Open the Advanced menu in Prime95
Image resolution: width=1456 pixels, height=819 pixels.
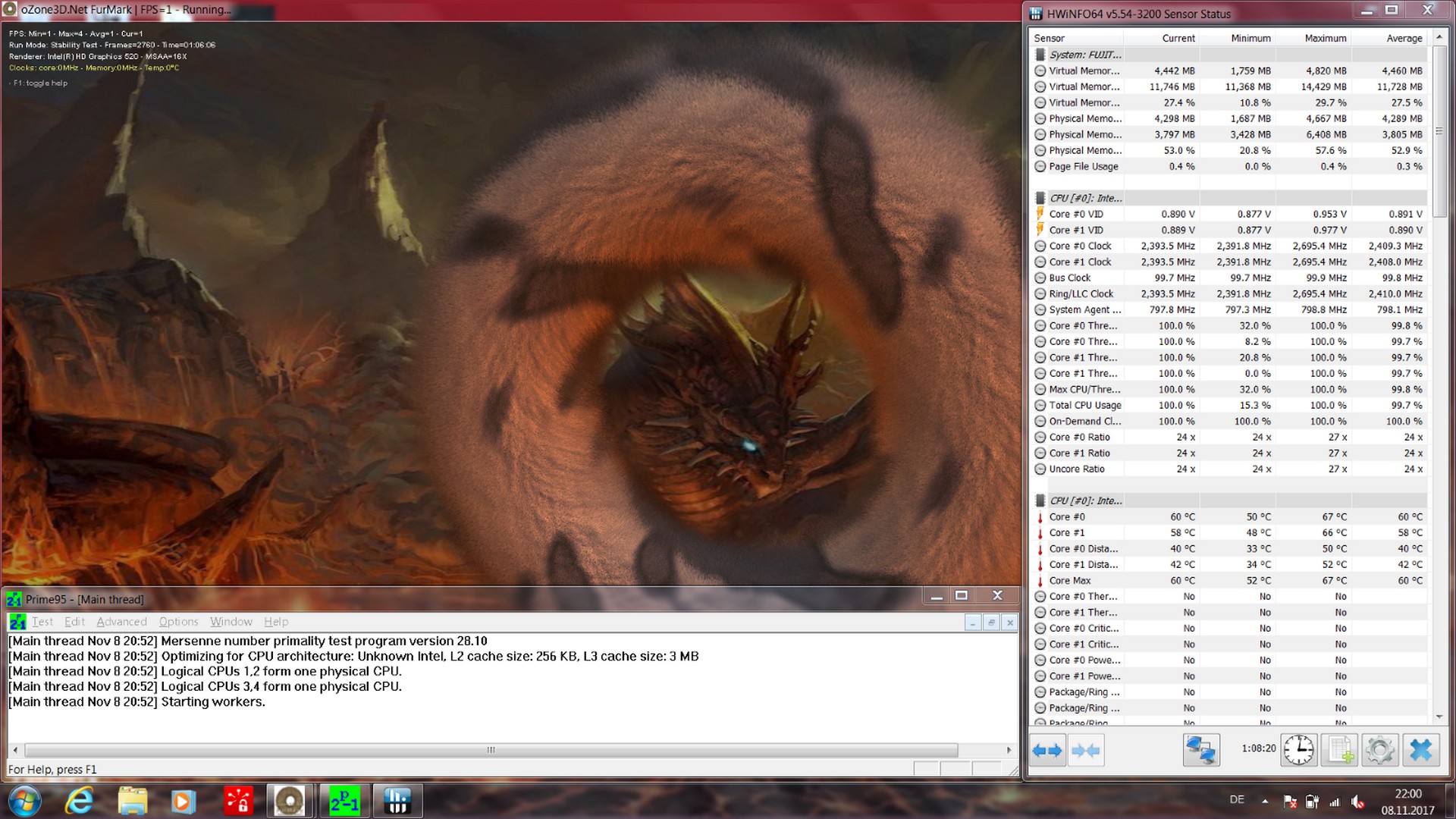(121, 622)
